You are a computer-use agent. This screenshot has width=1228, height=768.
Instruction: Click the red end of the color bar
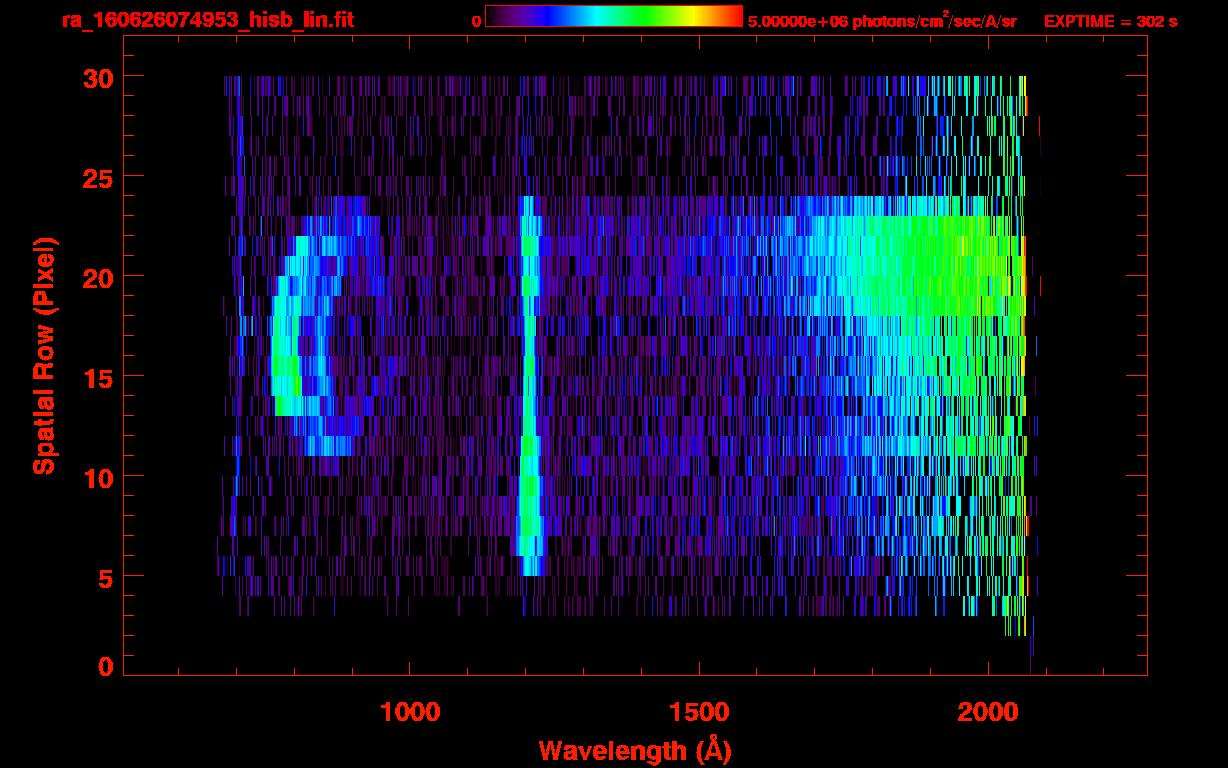coord(732,16)
